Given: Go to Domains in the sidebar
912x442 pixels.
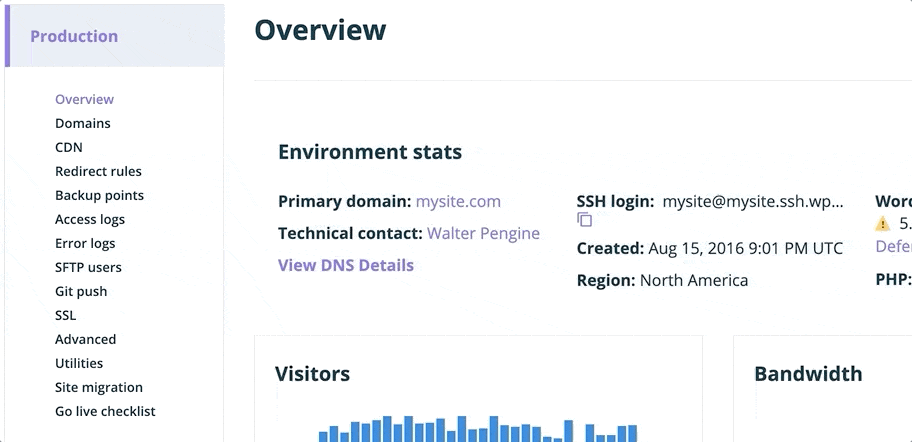Looking at the screenshot, I should [x=82, y=123].
